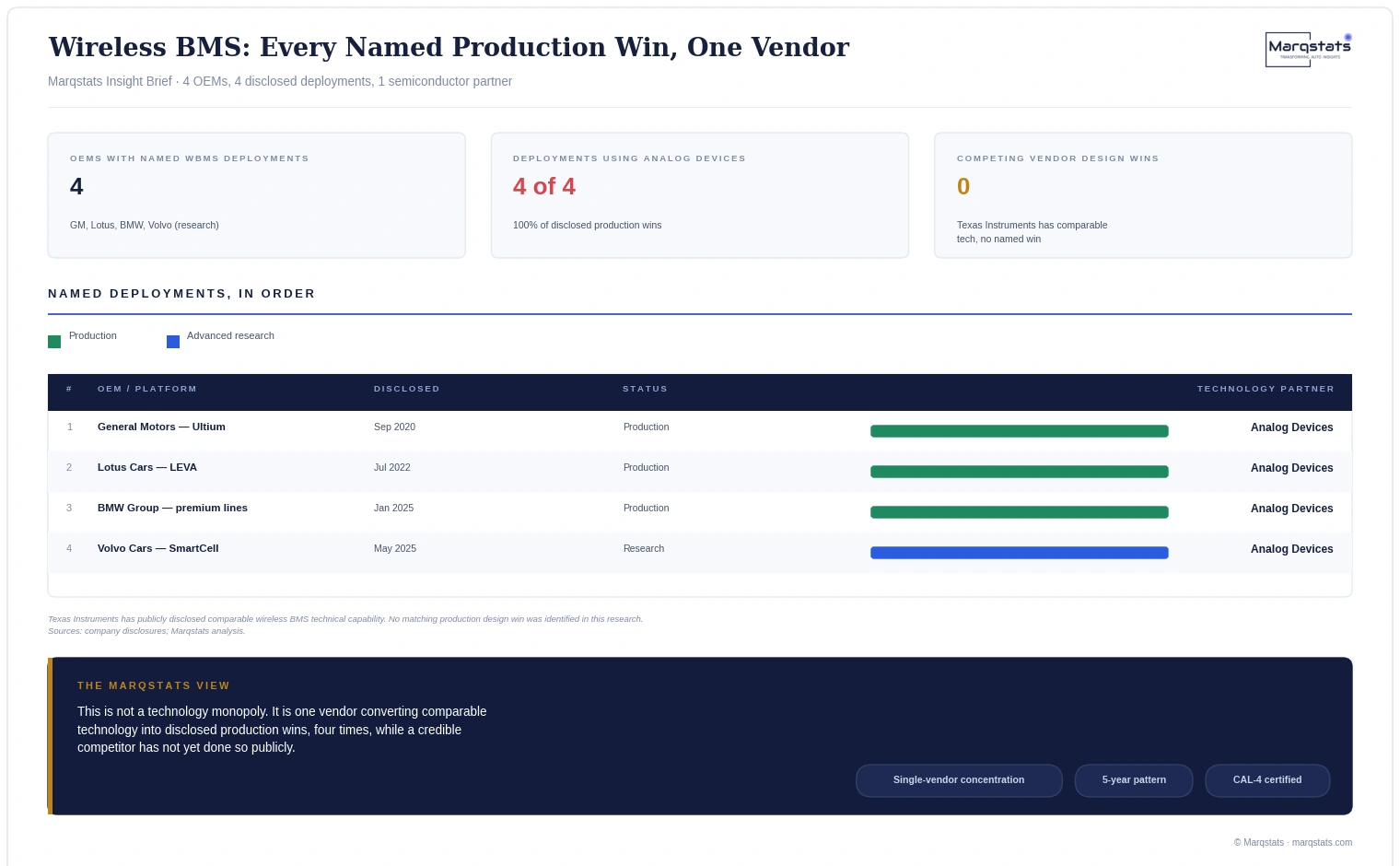Viewport: 1400px width, 866px height.
Task: Select the General Motors — Ultium row name
Action: tap(161, 427)
